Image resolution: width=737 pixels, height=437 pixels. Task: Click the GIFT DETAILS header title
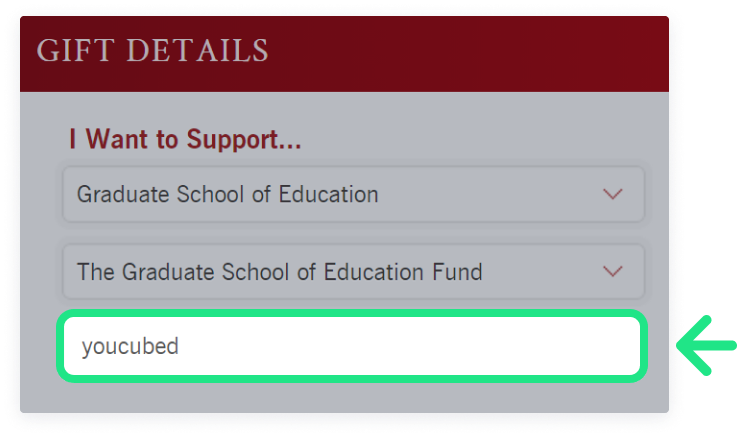pyautogui.click(x=152, y=50)
